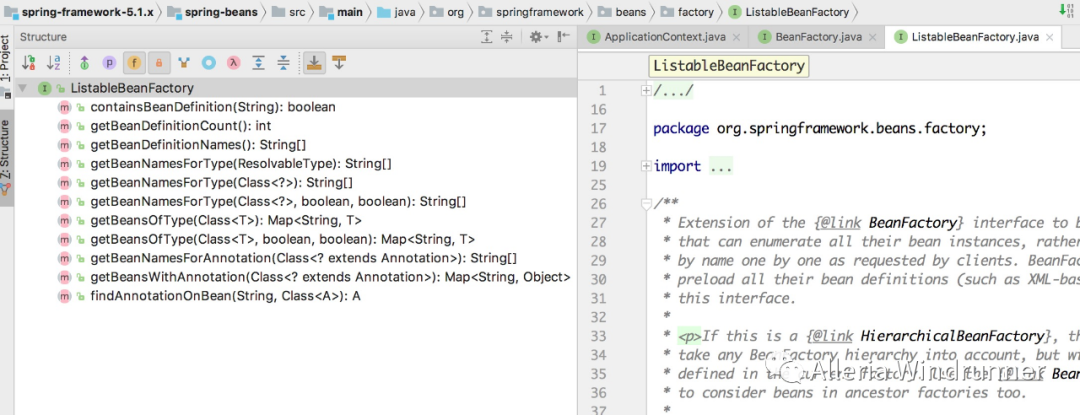Click Show Anonymous Classes icon
This screenshot has height=415, width=1080.
[x=208, y=62]
